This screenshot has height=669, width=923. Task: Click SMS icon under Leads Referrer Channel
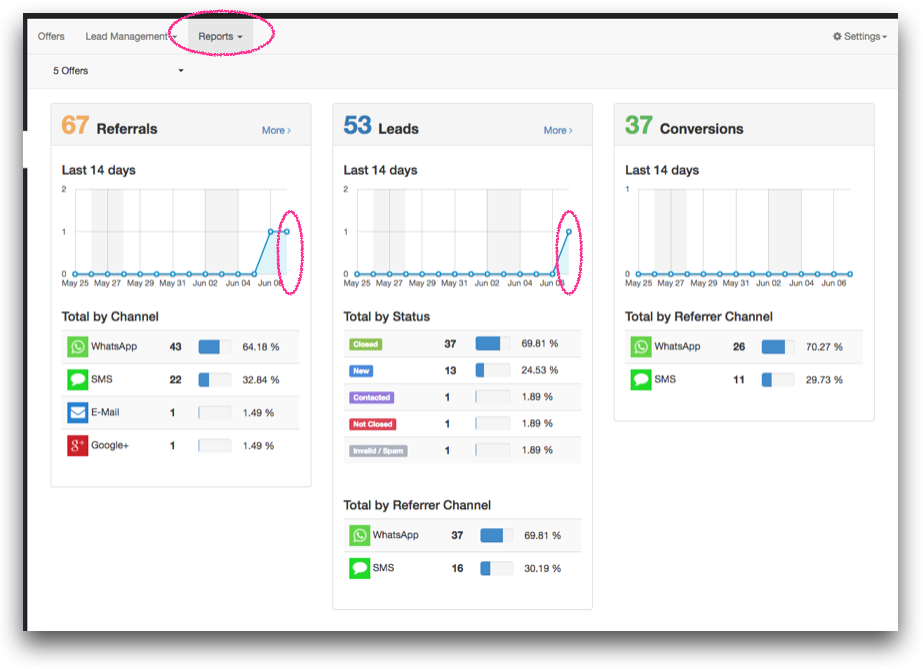click(x=360, y=568)
